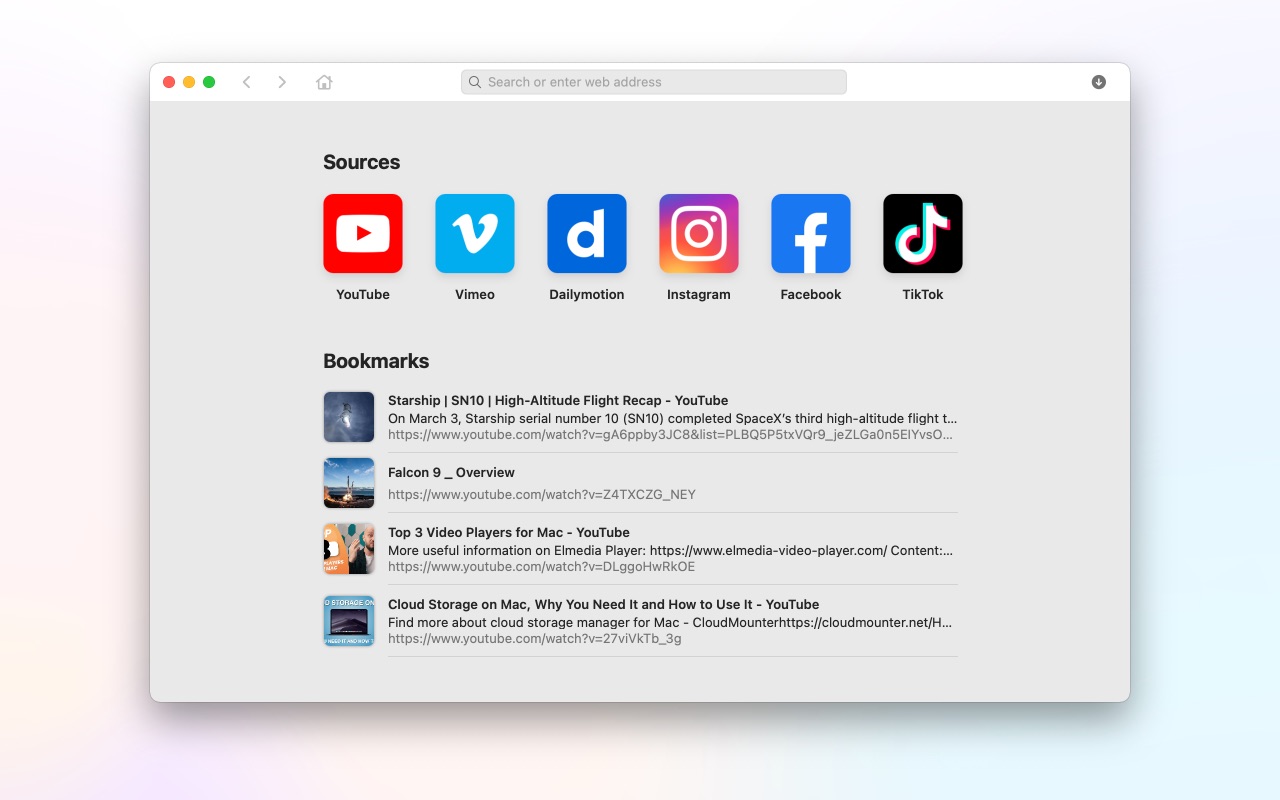This screenshot has height=800, width=1280.
Task: Click the YouTube label under its icon
Action: coord(363,294)
